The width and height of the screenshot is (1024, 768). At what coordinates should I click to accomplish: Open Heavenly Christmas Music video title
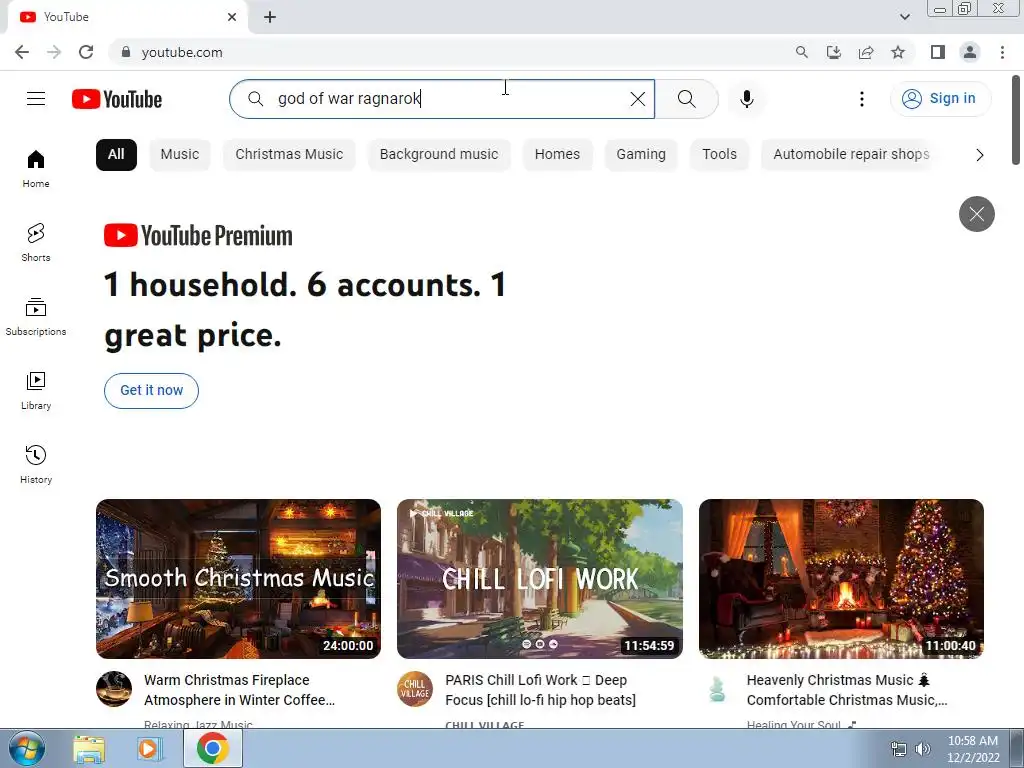[847, 690]
